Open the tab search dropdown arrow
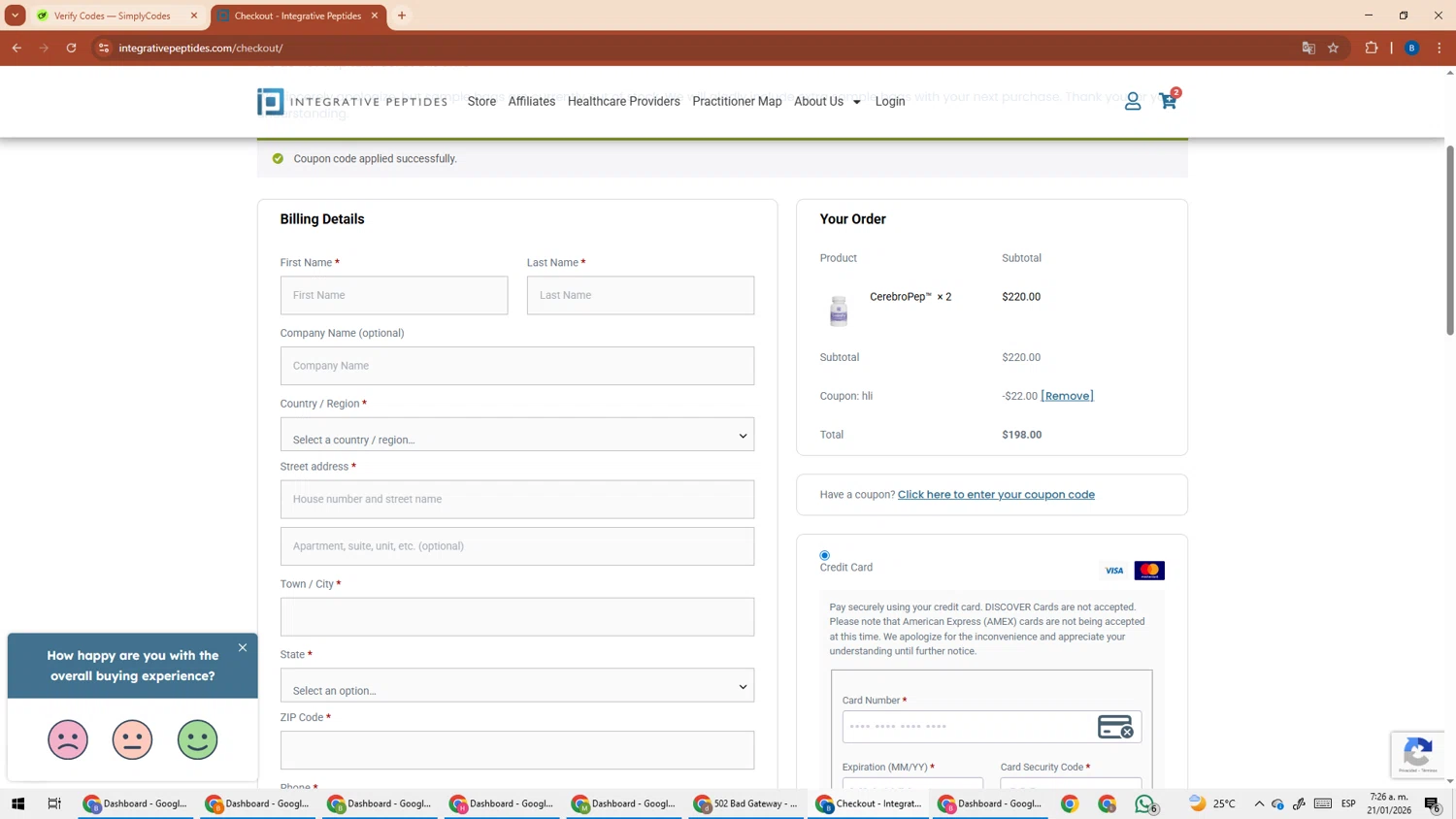1456x819 pixels. 16,16
